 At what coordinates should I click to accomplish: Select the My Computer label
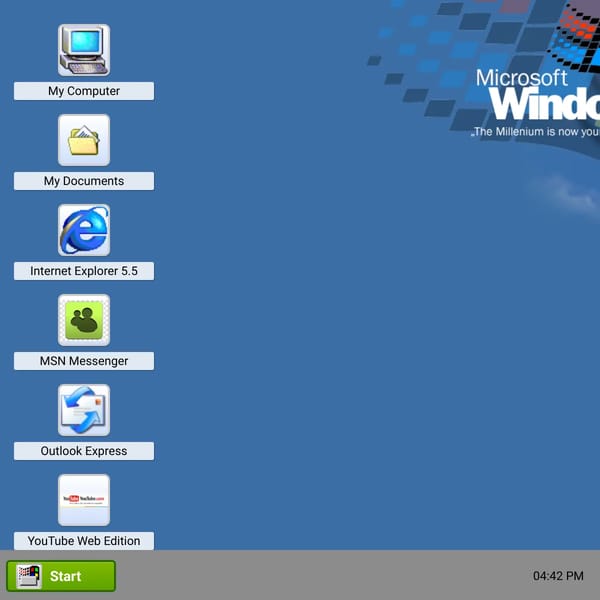click(x=84, y=91)
